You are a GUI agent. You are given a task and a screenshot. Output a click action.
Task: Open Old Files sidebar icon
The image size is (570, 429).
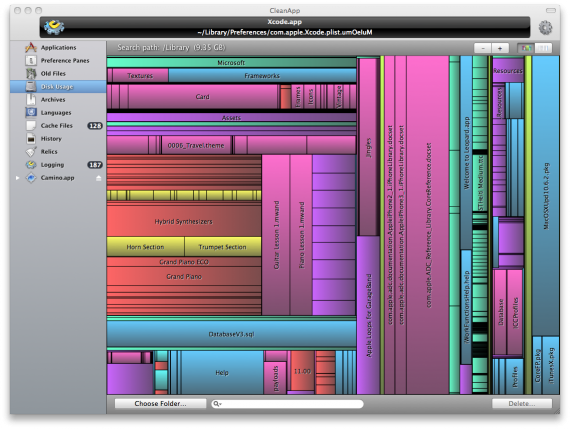(31, 73)
